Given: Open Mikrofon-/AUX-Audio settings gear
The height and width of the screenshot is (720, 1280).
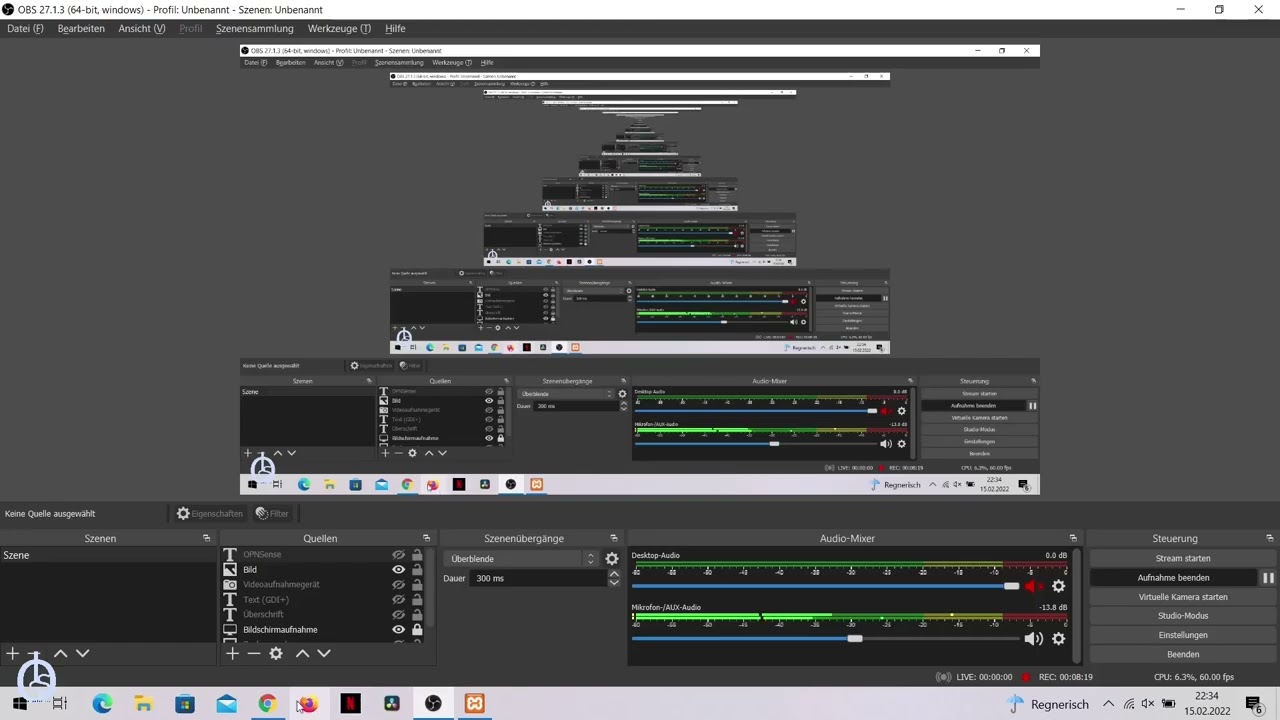Looking at the screenshot, I should coord(1059,638).
